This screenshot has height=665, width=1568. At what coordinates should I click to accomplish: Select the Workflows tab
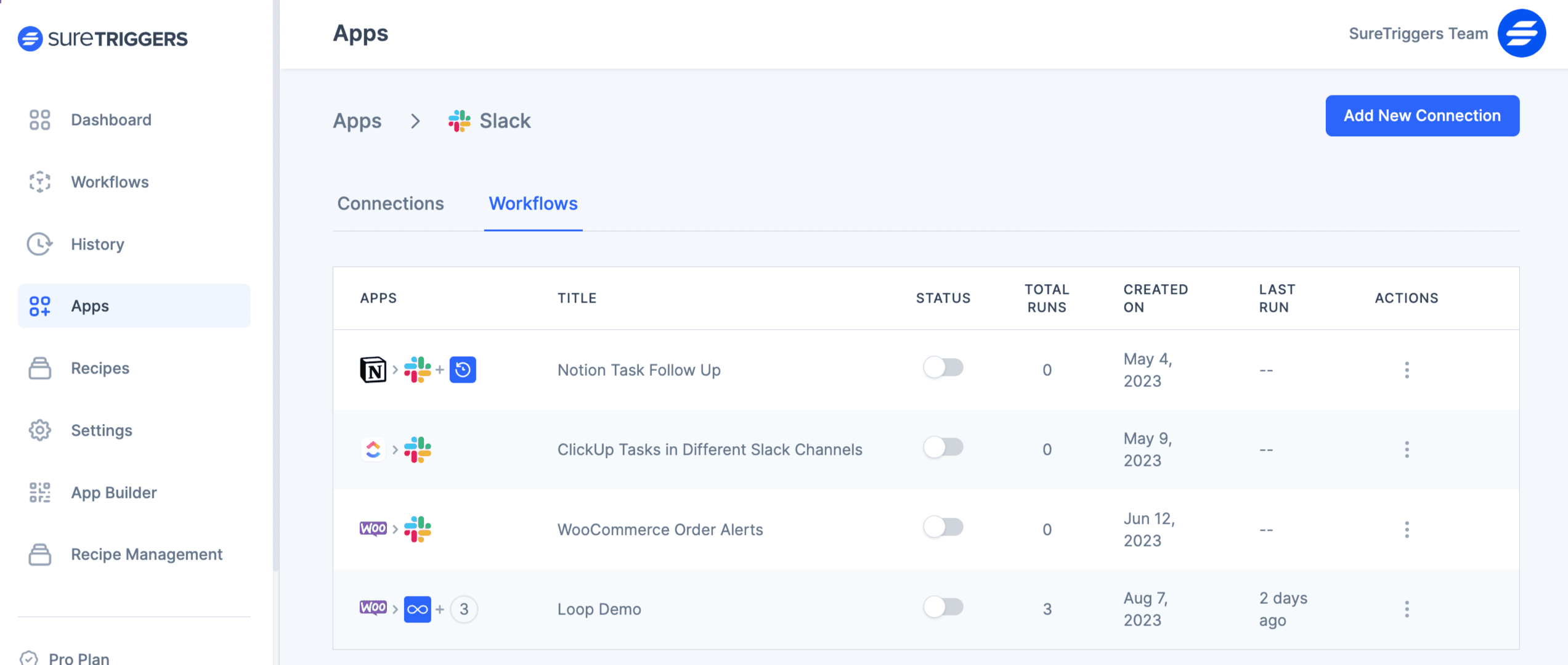click(x=533, y=203)
